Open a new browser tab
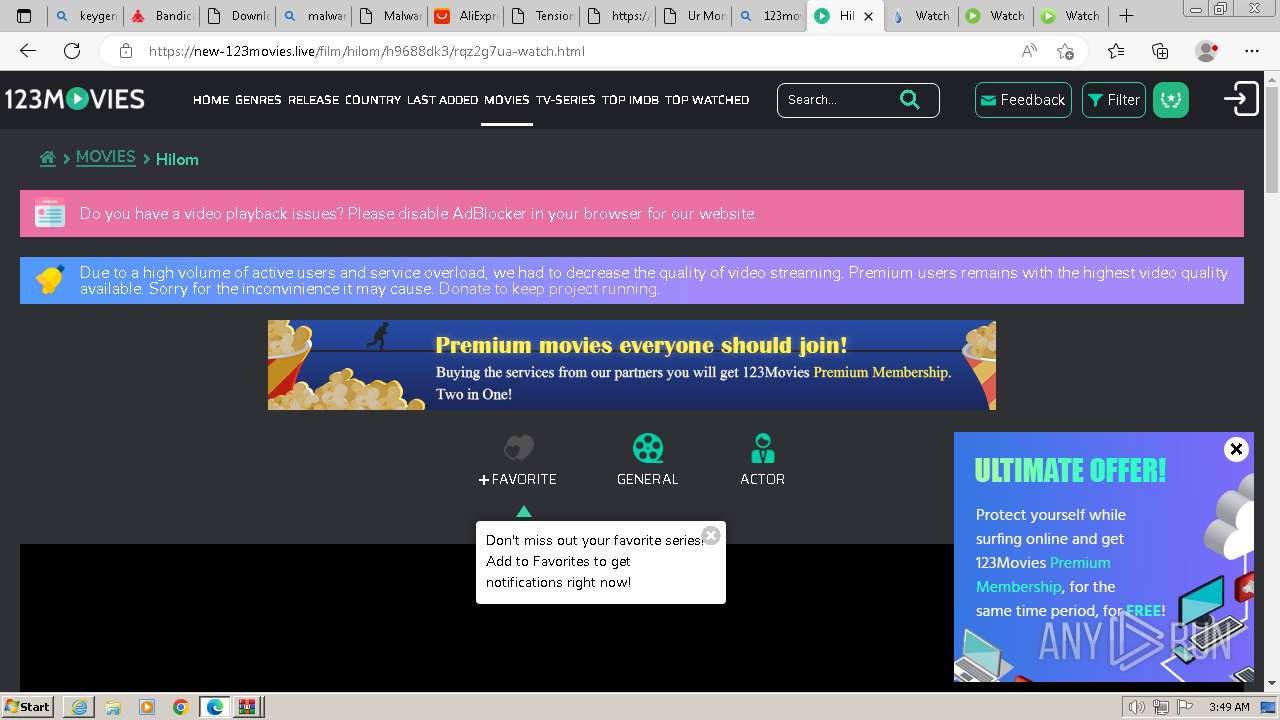 tap(1126, 16)
